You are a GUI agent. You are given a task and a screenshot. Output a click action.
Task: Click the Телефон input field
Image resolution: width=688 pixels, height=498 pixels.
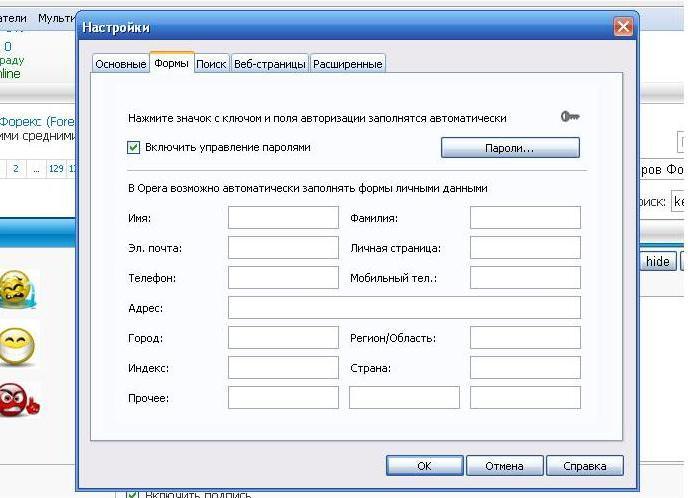283,278
